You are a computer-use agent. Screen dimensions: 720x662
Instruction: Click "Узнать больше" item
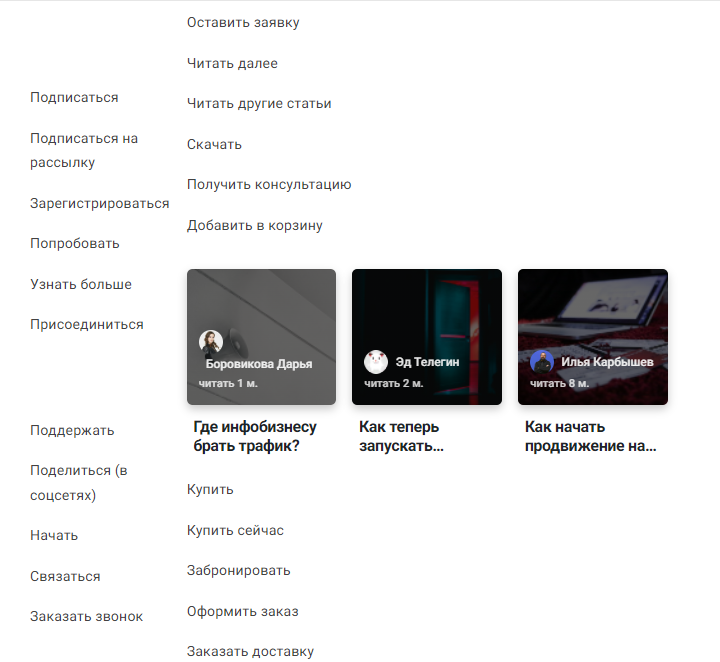click(x=81, y=284)
